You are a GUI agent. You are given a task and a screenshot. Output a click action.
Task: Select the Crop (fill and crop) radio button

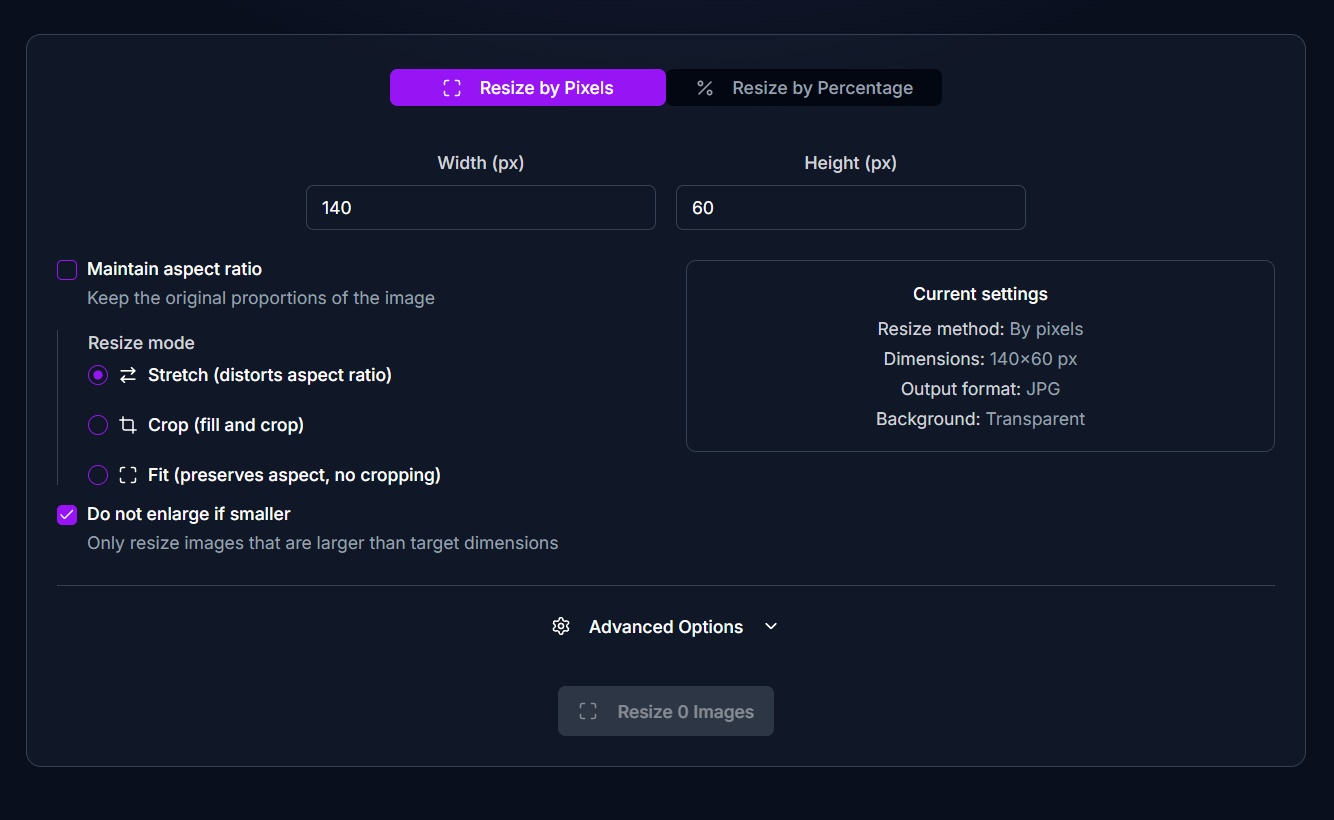coord(98,425)
